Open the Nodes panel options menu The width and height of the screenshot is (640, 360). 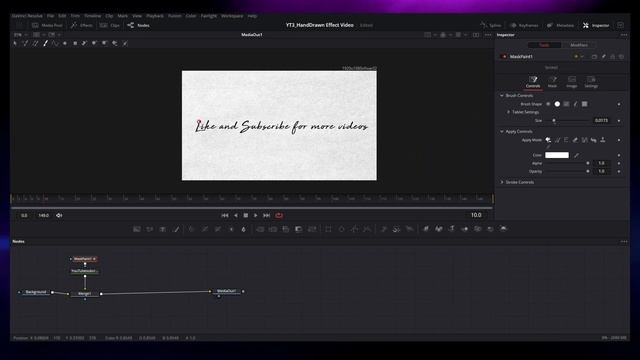click(x=624, y=242)
